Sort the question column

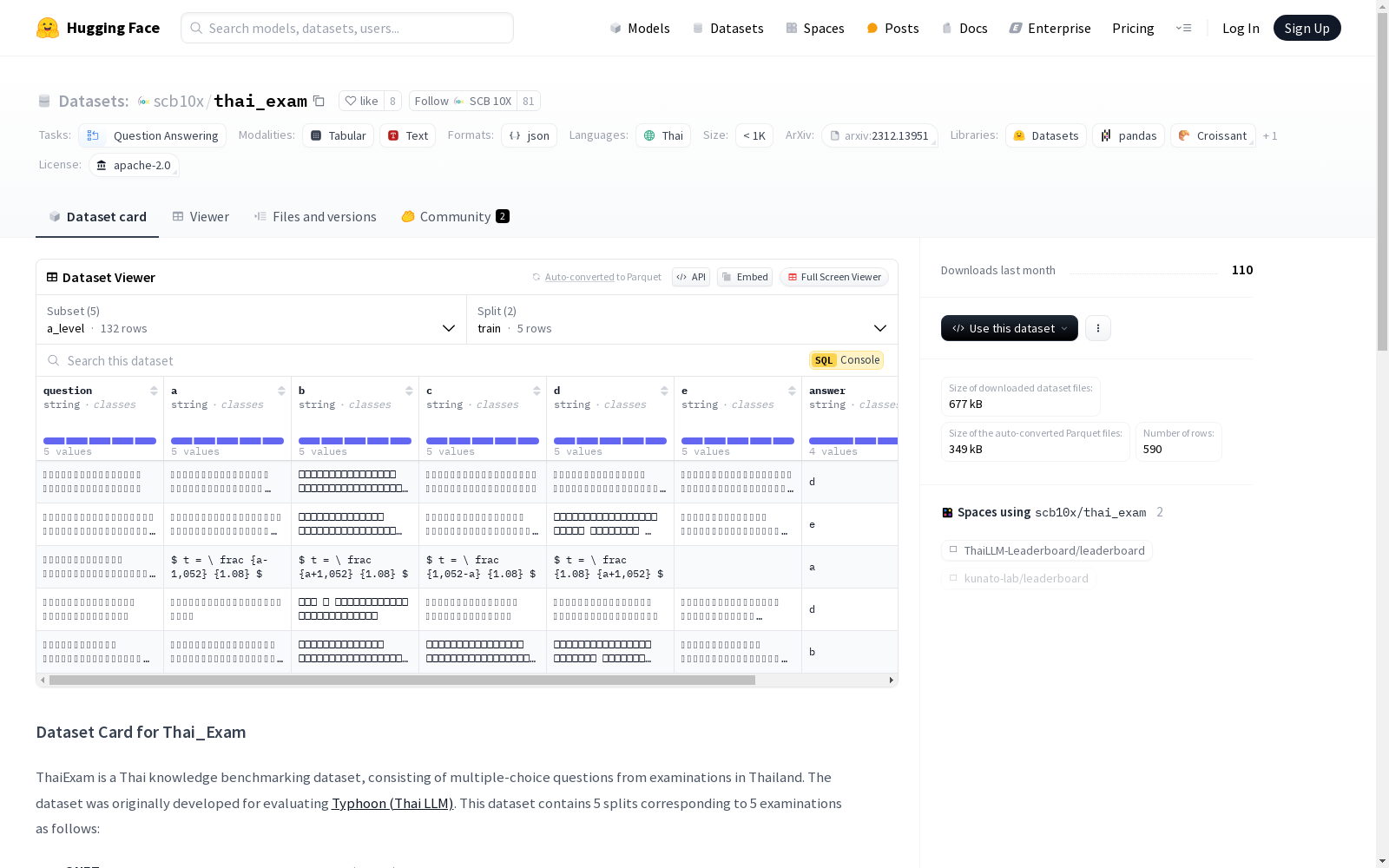tap(154, 391)
